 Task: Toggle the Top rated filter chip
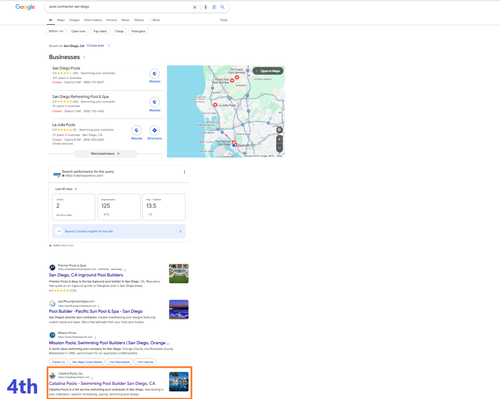click(100, 31)
